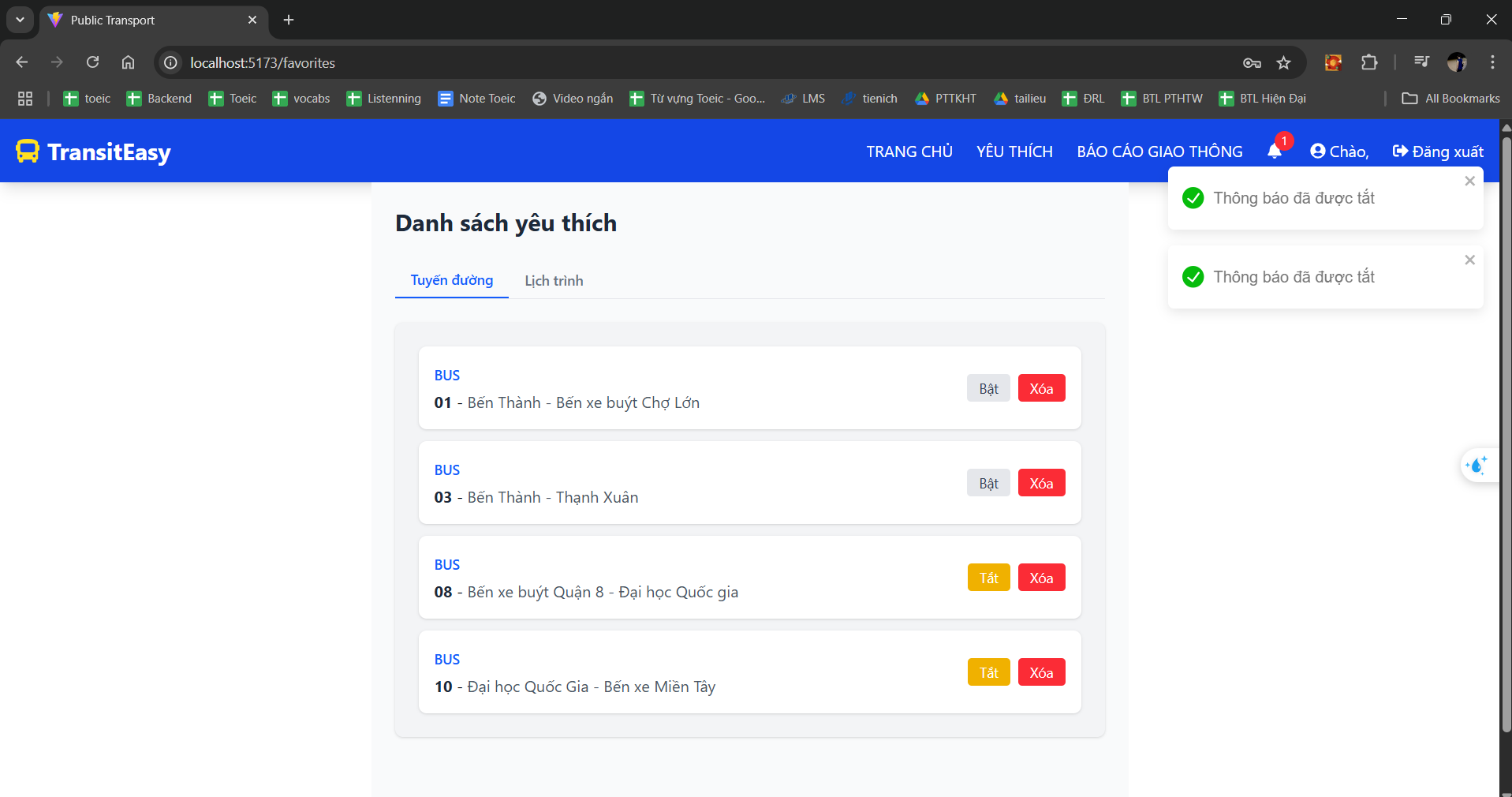Switch to the Lịch trình tab

554,281
